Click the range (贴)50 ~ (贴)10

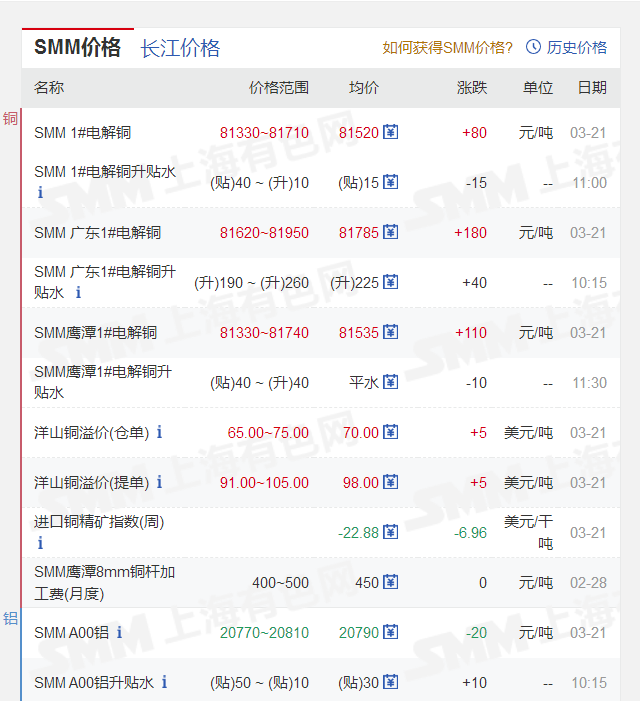click(259, 683)
